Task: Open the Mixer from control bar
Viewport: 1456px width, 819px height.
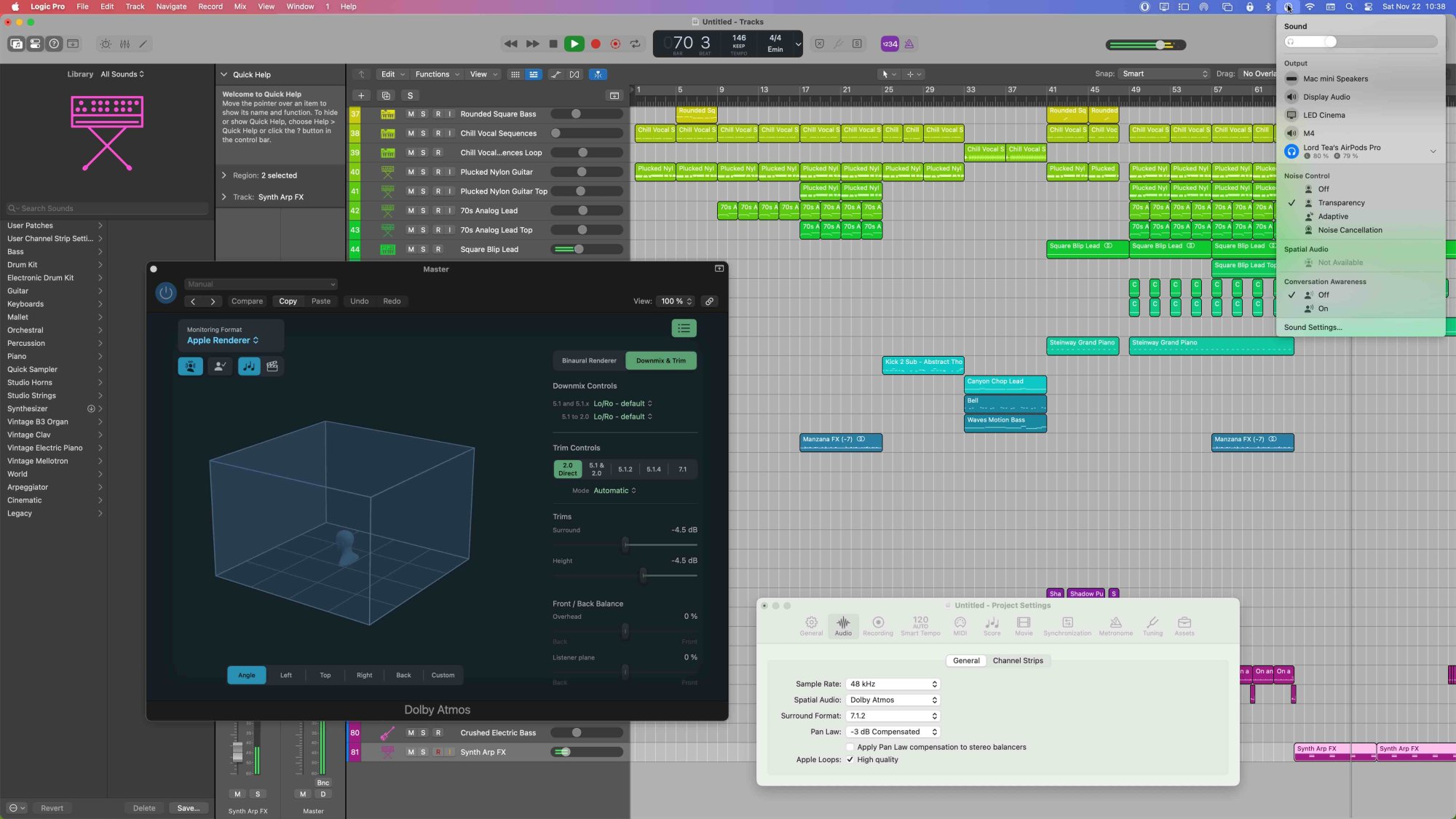Action: pyautogui.click(x=124, y=44)
